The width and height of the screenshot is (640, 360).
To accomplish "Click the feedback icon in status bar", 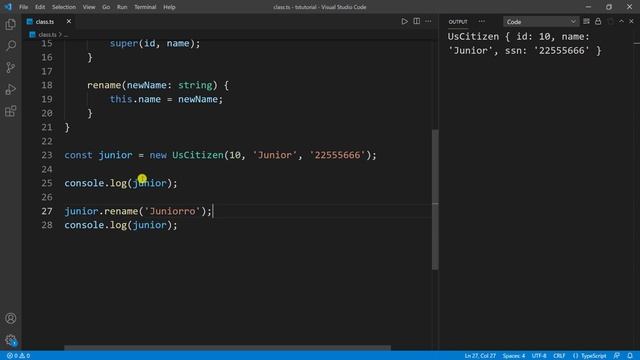I will [617, 356].
